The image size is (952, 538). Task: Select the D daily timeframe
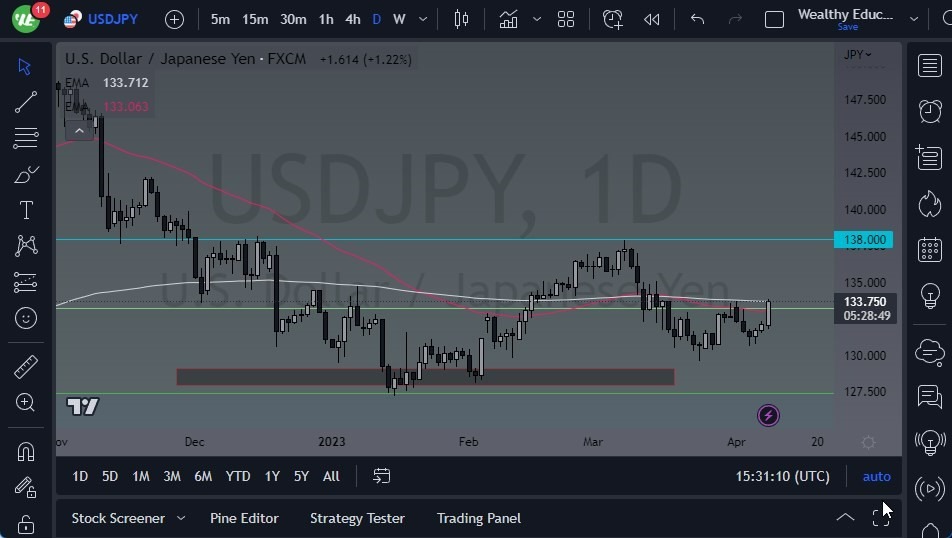pyautogui.click(x=376, y=19)
